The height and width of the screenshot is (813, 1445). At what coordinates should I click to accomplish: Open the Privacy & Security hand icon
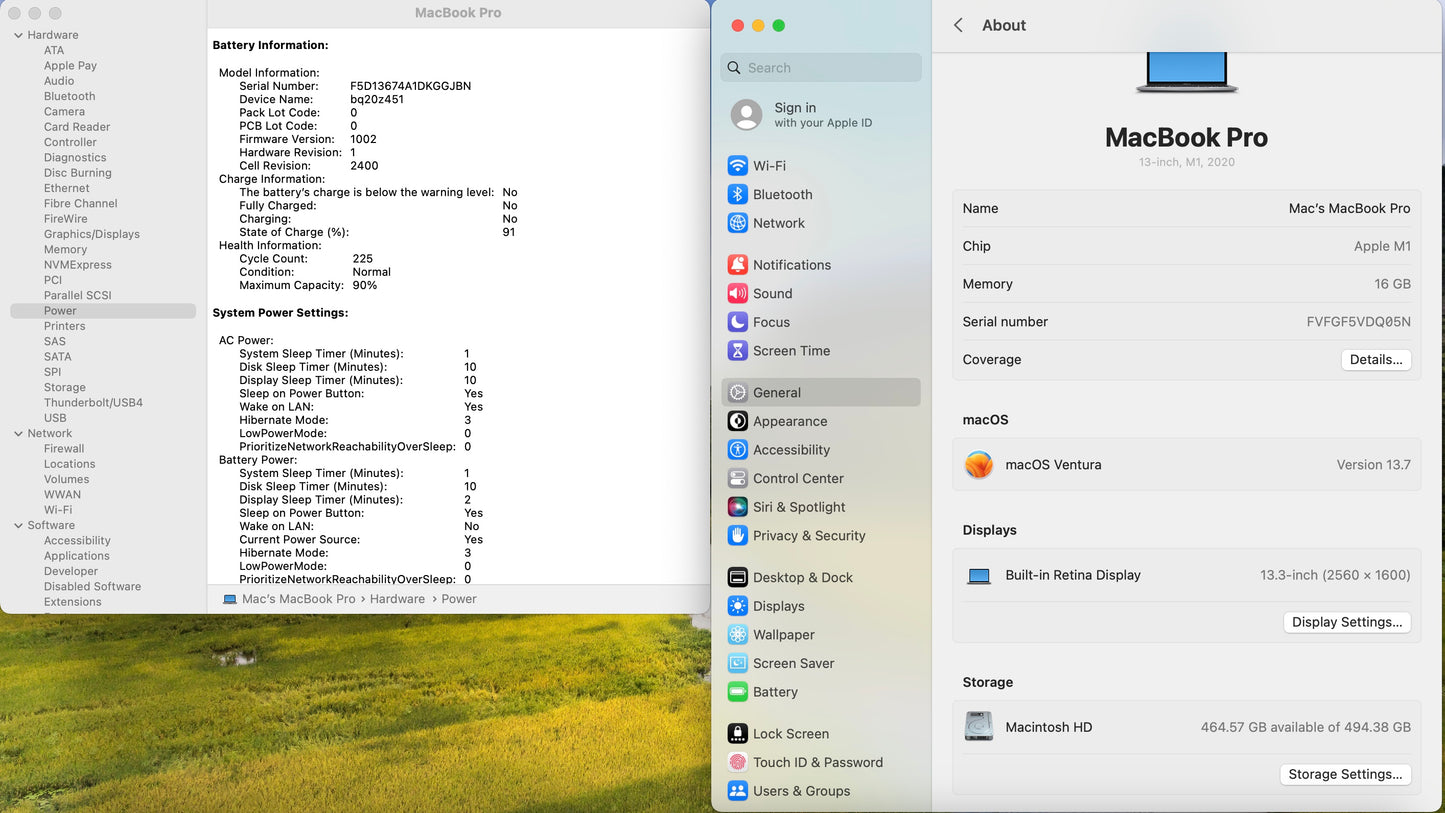point(737,536)
